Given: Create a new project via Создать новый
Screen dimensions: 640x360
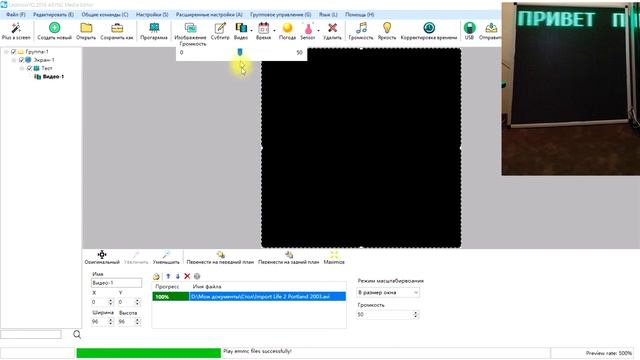Looking at the screenshot, I should coord(54,28).
